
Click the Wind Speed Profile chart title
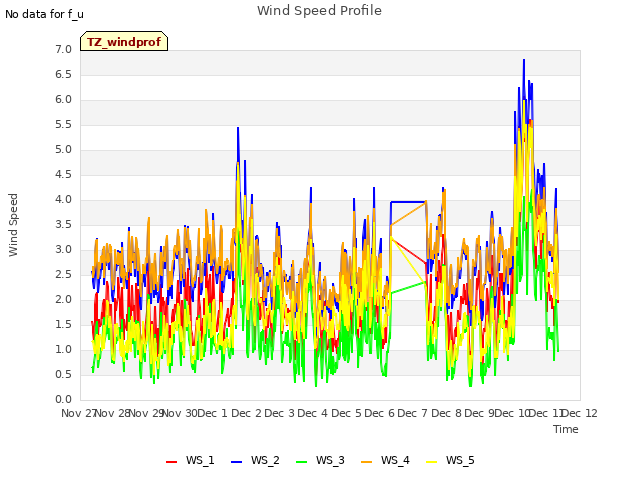click(319, 11)
